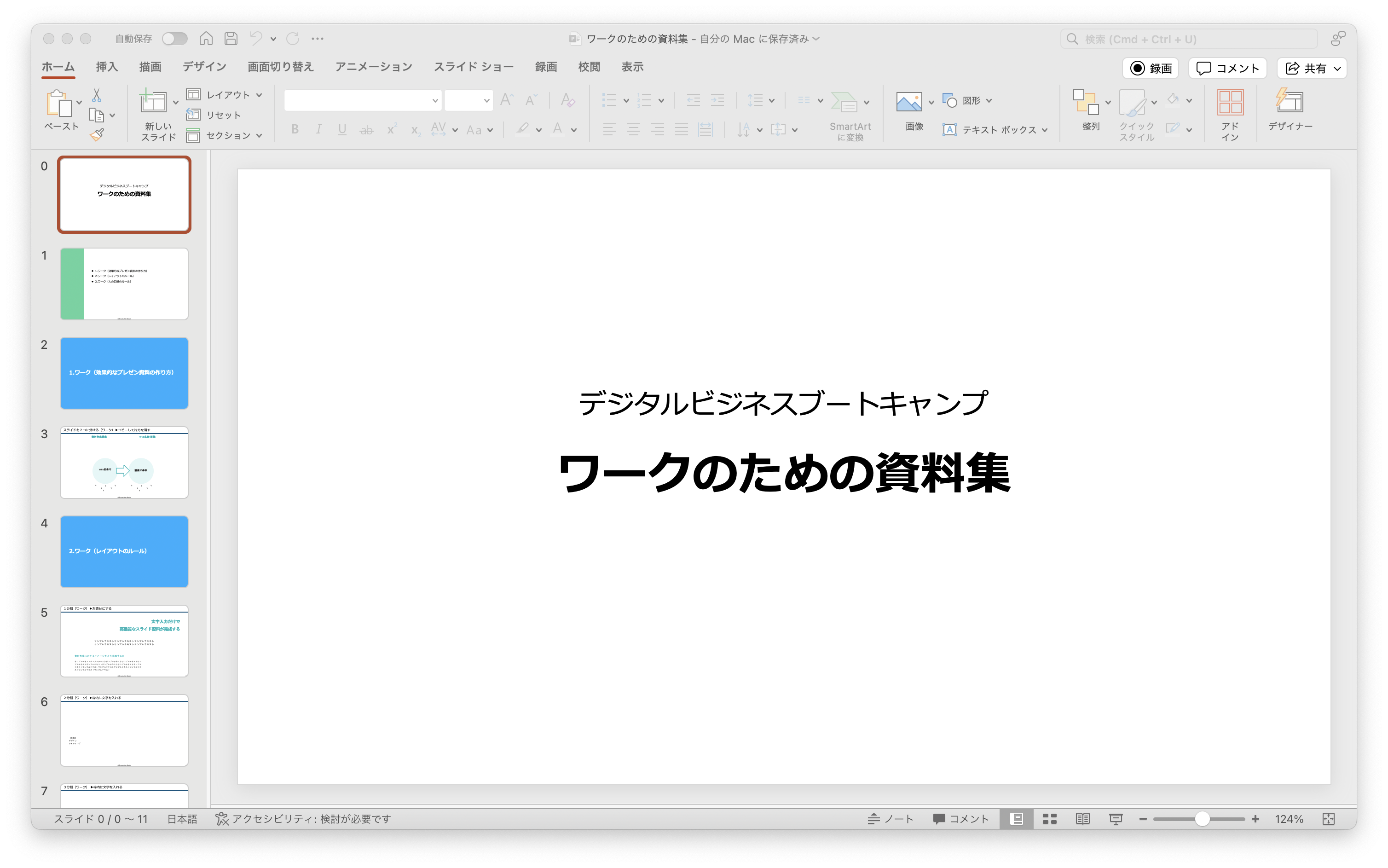Click the Format Painter brush icon

point(97,135)
